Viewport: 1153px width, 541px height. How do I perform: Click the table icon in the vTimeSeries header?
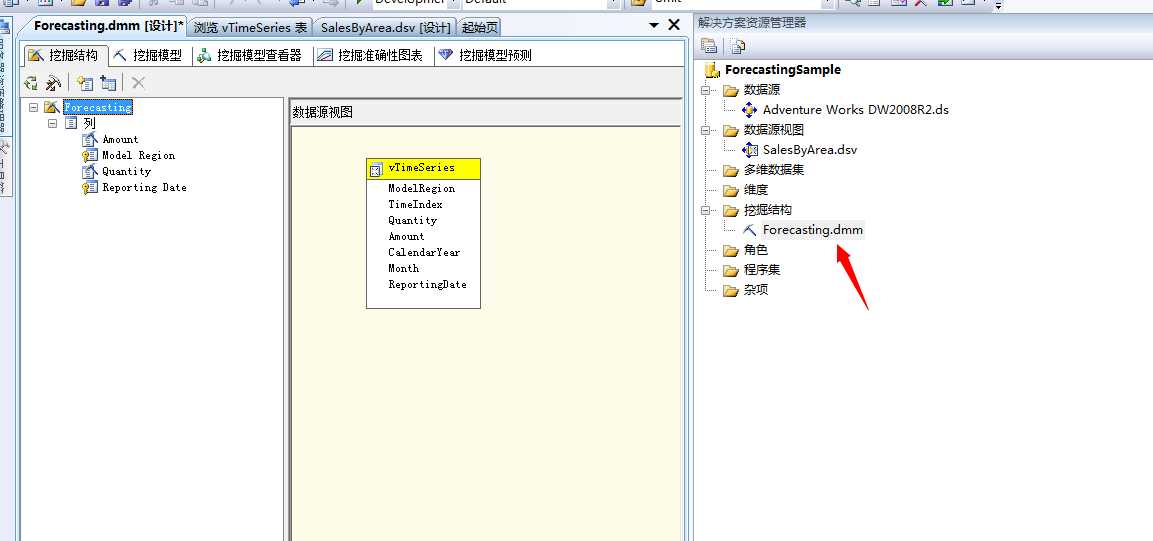click(x=376, y=170)
